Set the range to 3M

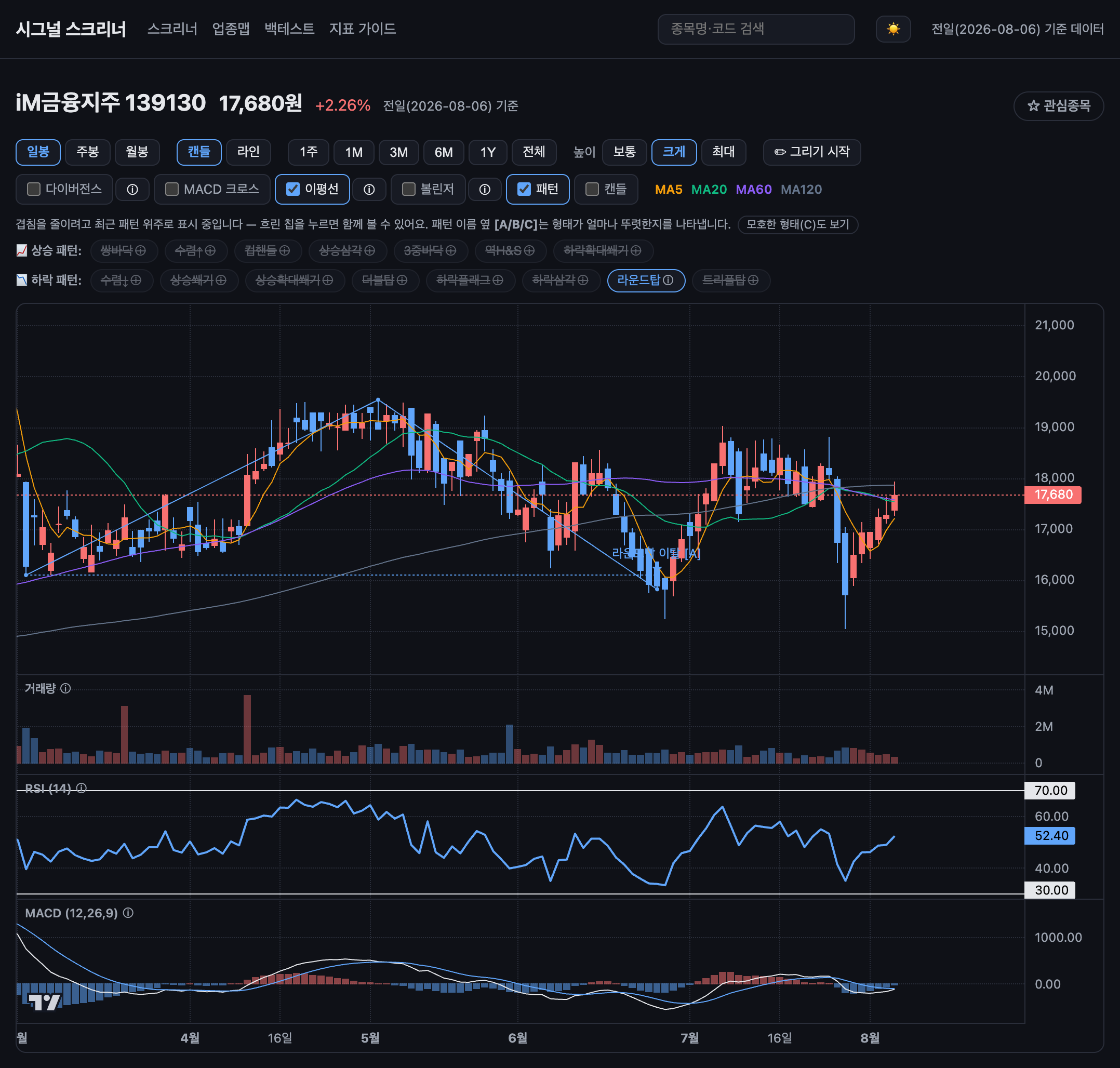[398, 152]
